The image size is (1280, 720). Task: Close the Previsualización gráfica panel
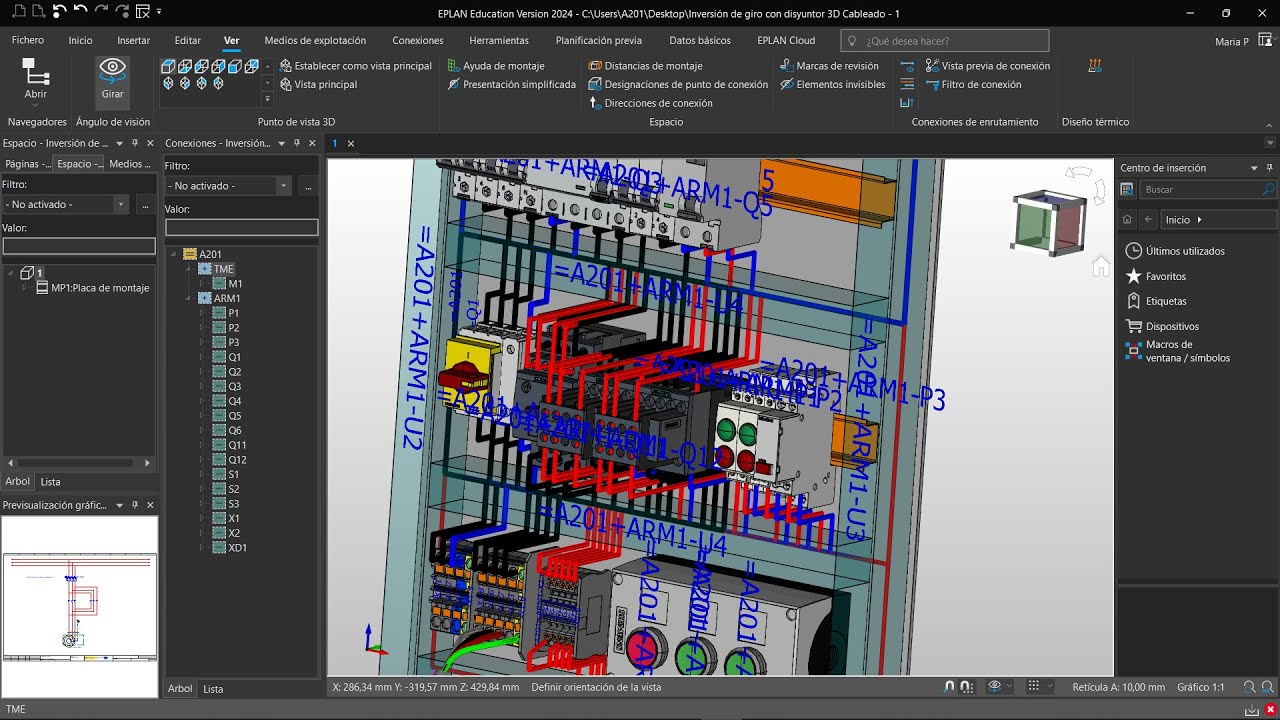pyautogui.click(x=150, y=506)
